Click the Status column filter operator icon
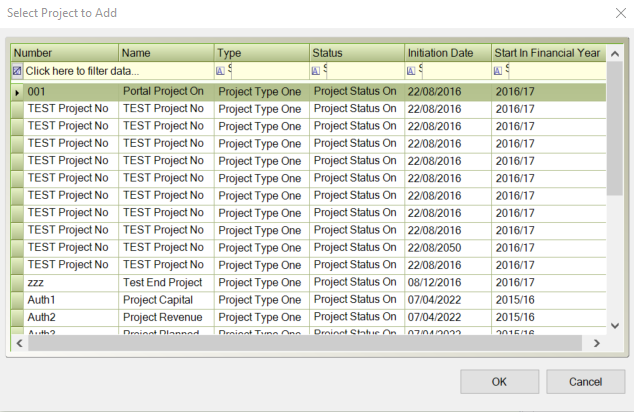 [x=316, y=71]
